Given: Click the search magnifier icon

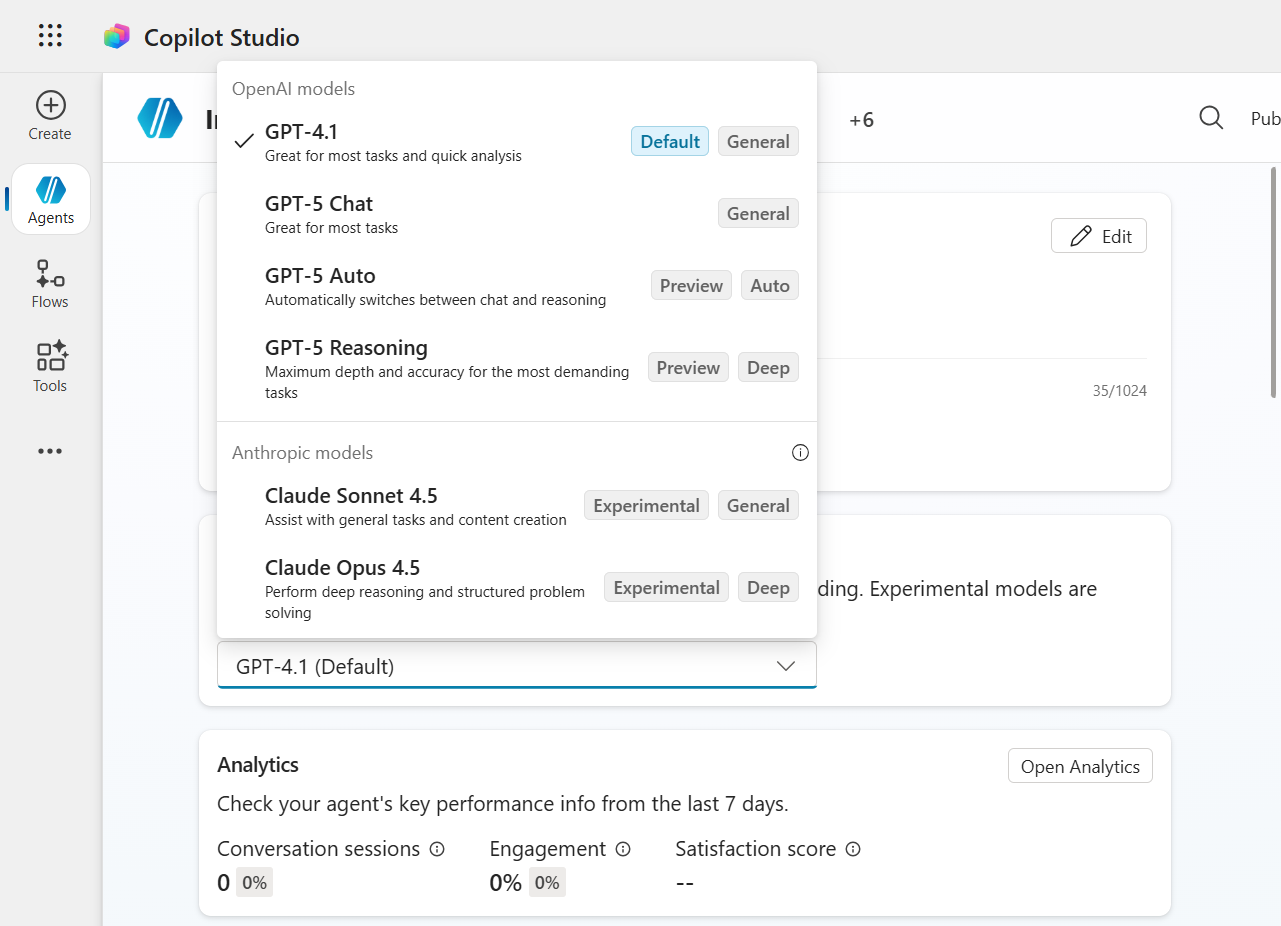Looking at the screenshot, I should 1211,118.
